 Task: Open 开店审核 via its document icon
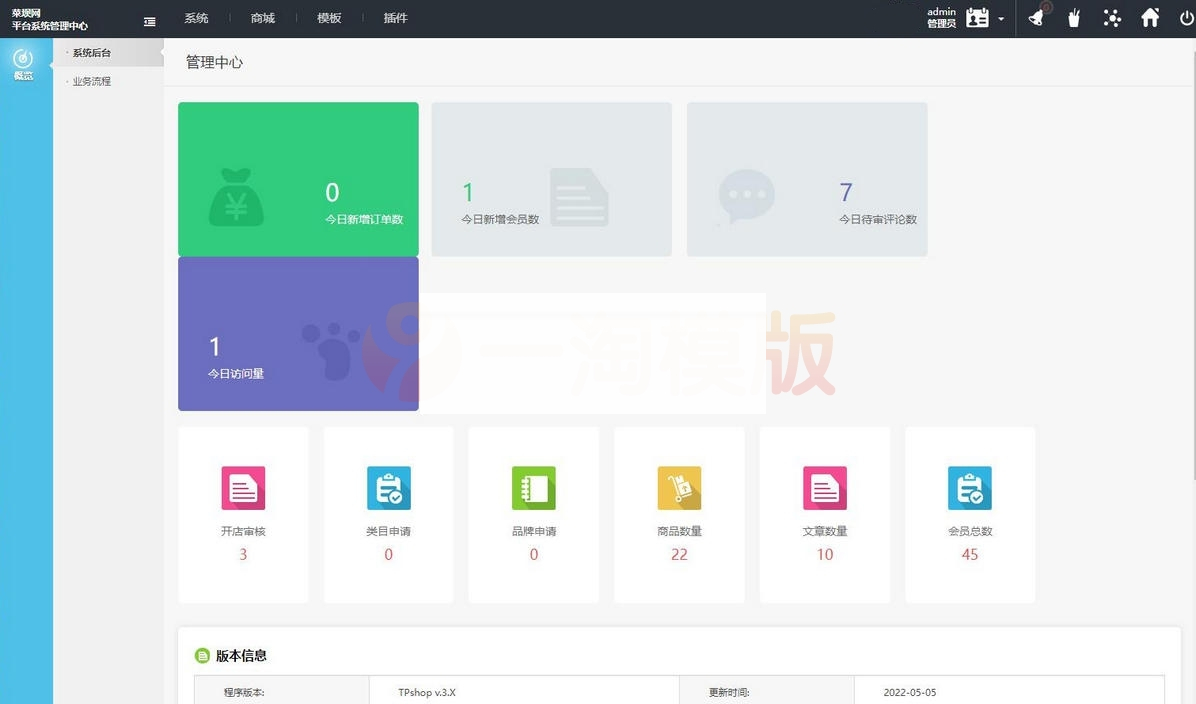coord(243,488)
